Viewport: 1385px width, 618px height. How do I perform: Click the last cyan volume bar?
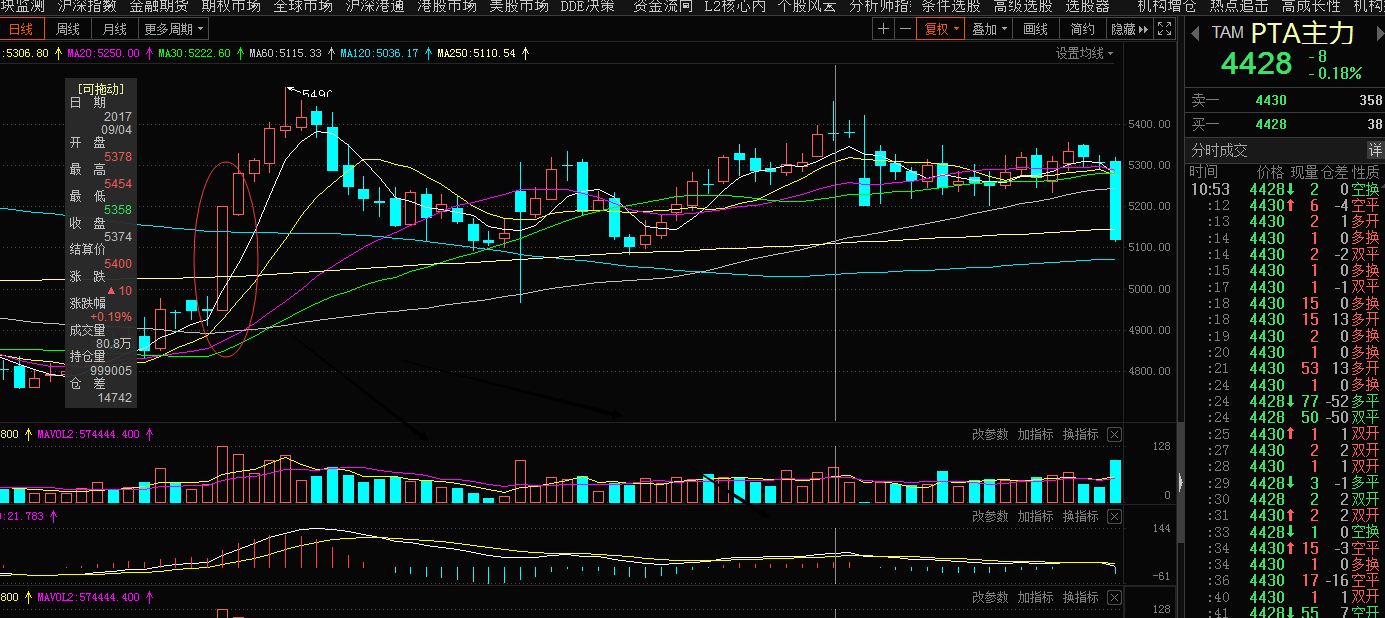pos(1115,481)
